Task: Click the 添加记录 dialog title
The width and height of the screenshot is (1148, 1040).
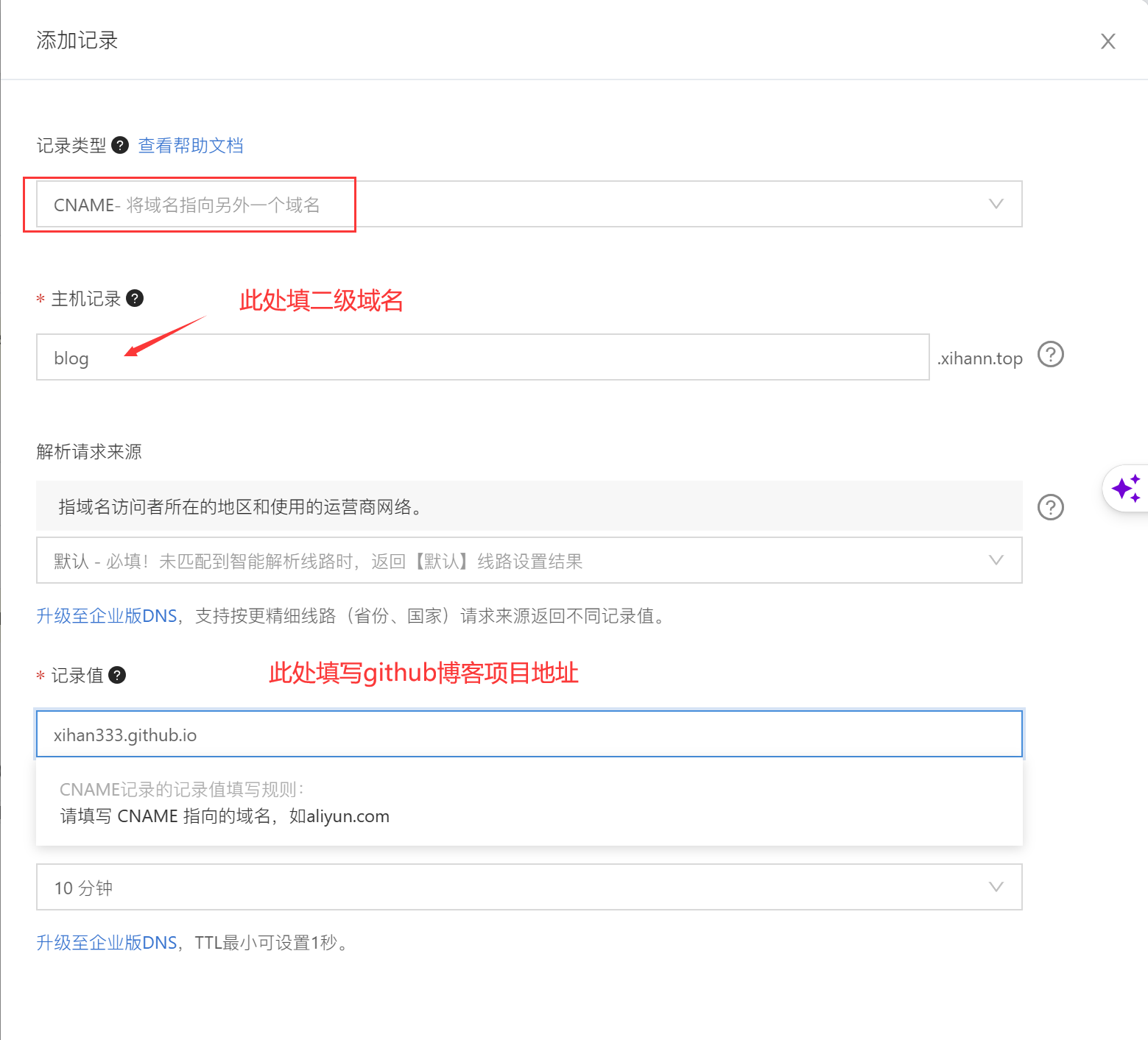Action: pos(77,40)
